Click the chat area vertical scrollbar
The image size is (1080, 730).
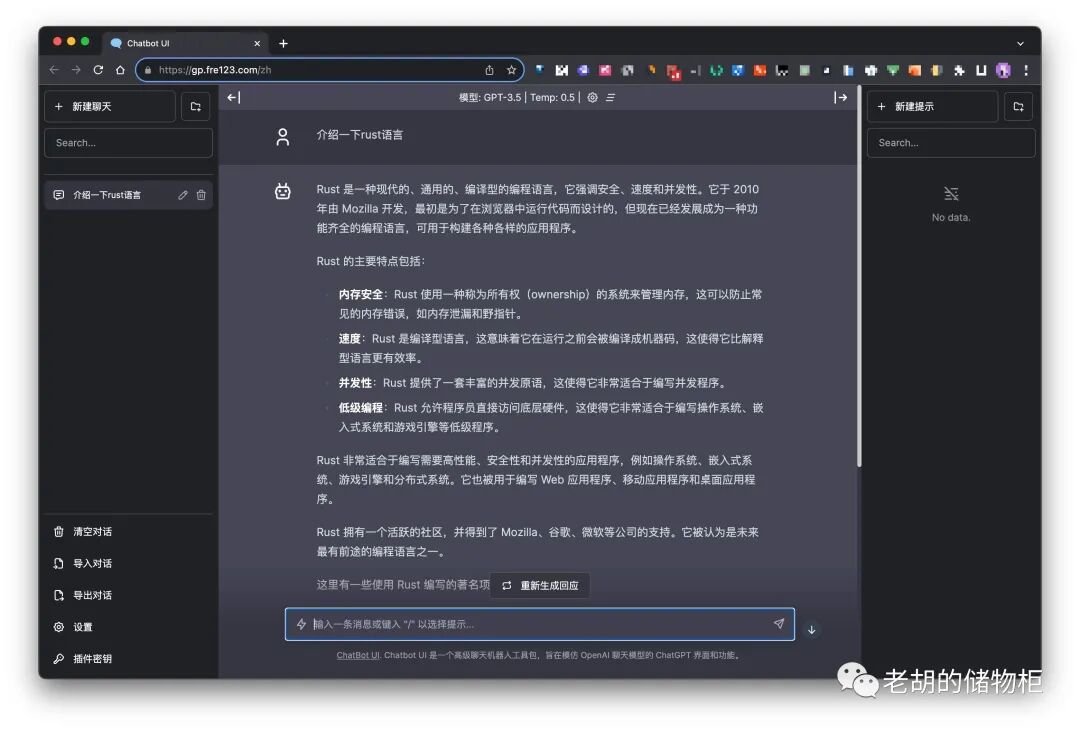click(x=859, y=275)
